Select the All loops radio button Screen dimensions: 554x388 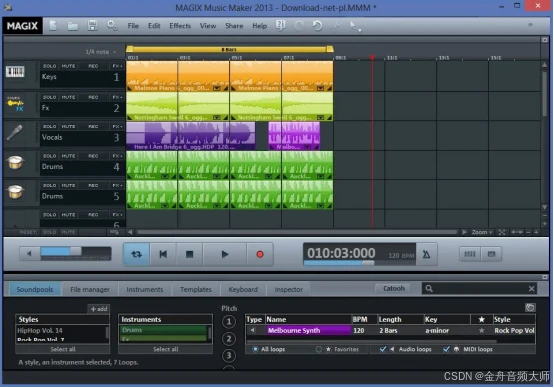(x=255, y=349)
